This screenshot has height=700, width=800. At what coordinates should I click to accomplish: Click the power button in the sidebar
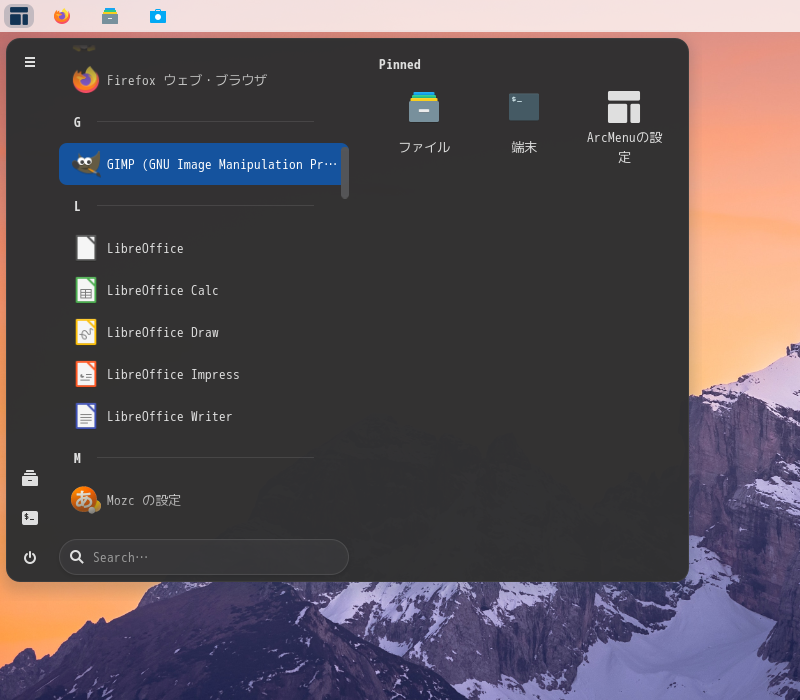(30, 557)
